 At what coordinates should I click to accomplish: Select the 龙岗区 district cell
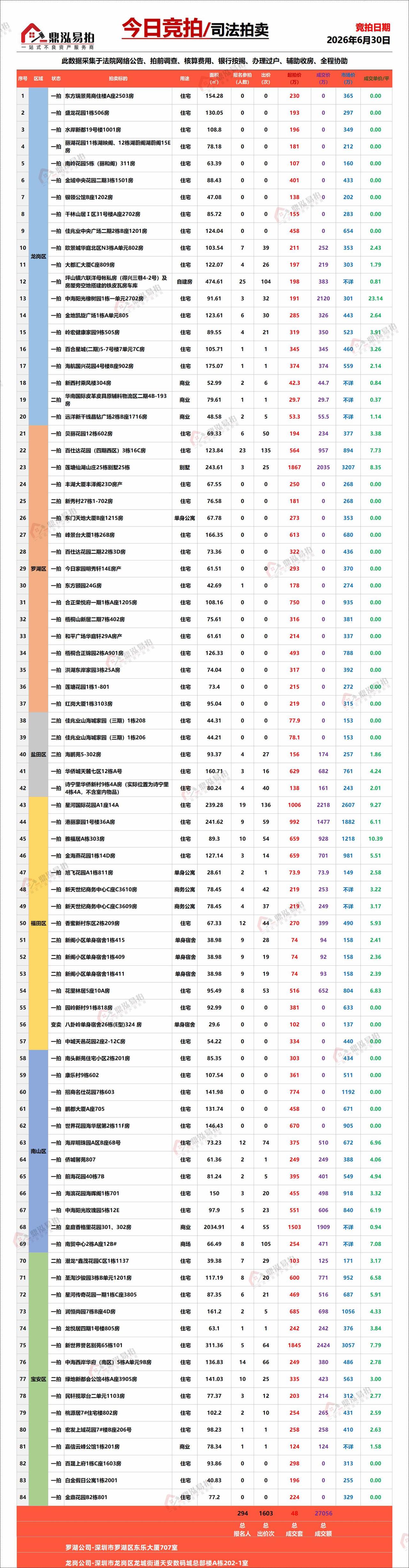39,256
